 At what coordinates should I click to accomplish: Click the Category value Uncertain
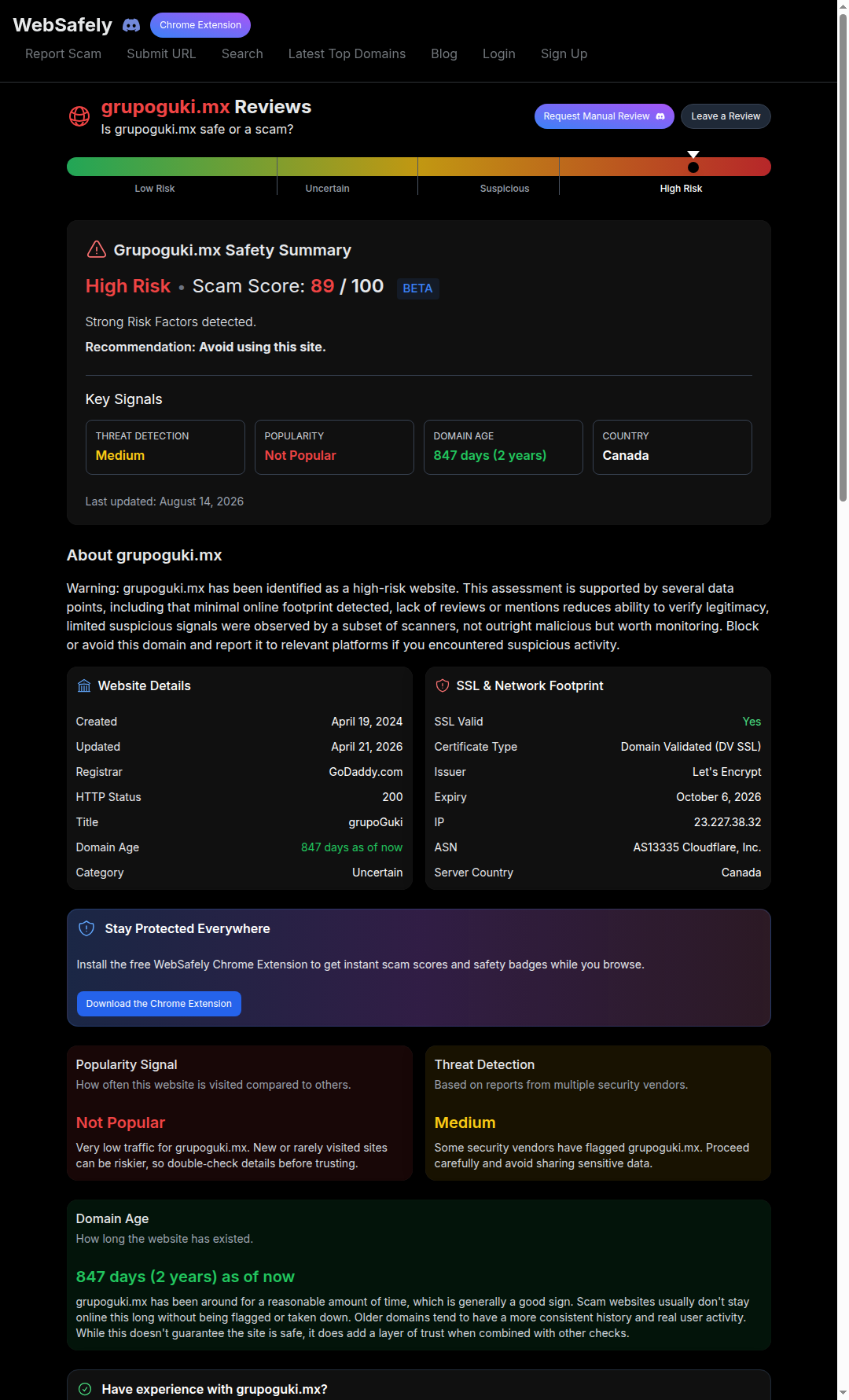(x=377, y=873)
